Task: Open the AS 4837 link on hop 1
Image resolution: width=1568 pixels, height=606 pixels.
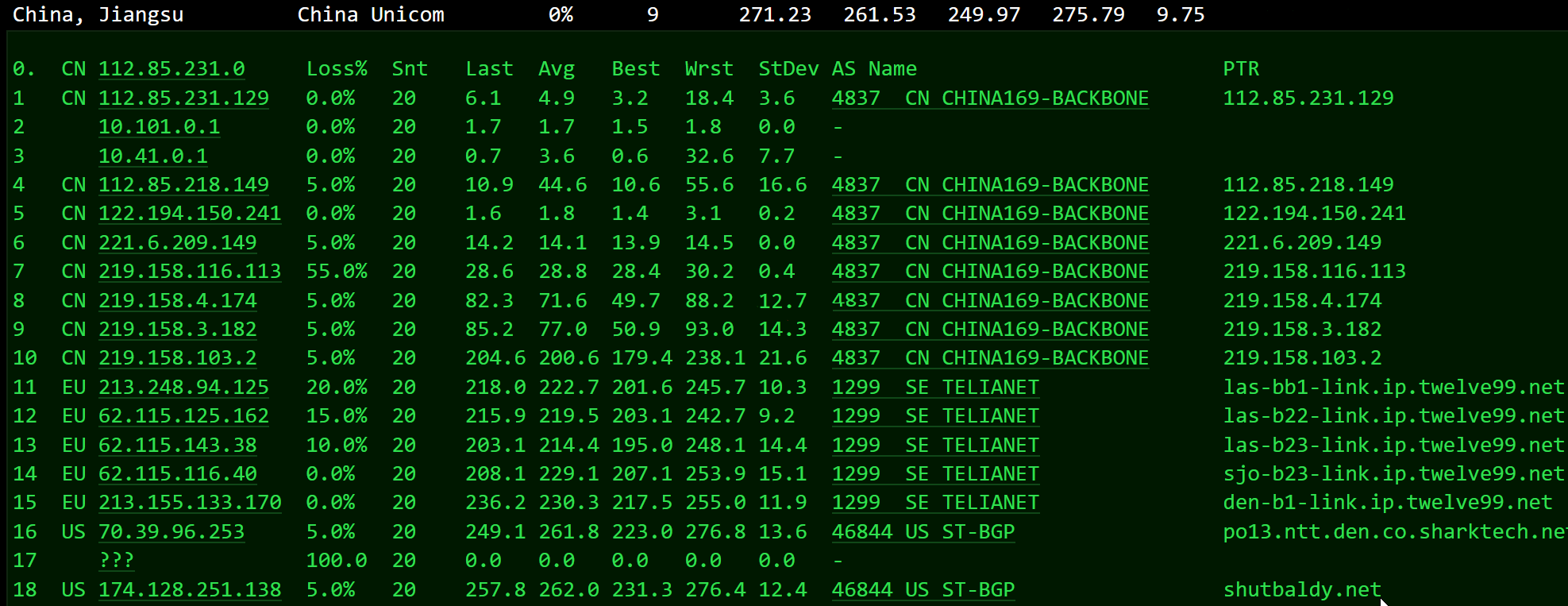Action: coord(990,98)
